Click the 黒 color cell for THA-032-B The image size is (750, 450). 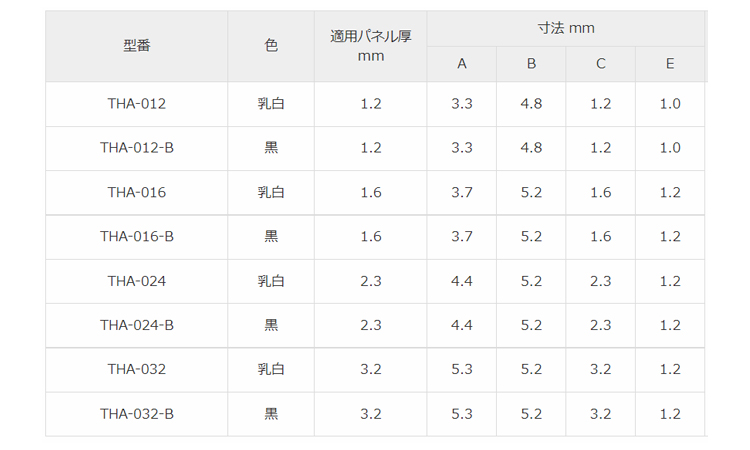pos(271,414)
